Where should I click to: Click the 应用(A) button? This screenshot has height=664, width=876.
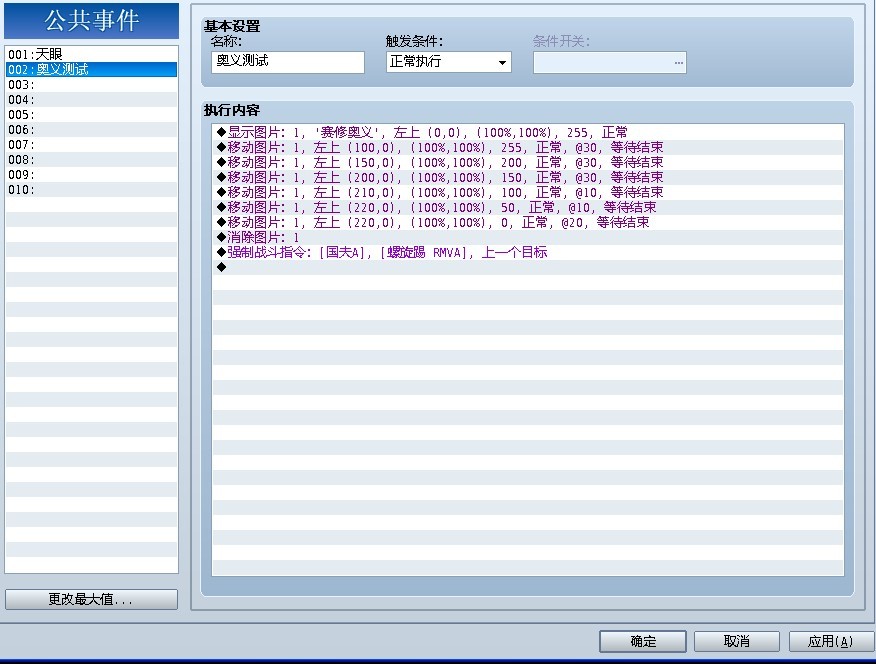coord(831,641)
